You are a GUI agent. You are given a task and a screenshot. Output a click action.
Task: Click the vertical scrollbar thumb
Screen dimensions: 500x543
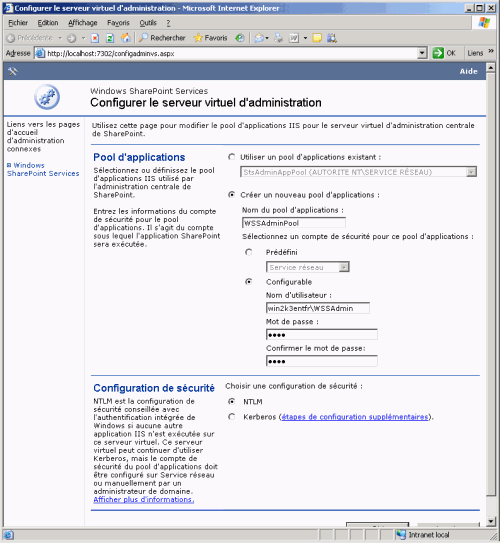point(491,284)
